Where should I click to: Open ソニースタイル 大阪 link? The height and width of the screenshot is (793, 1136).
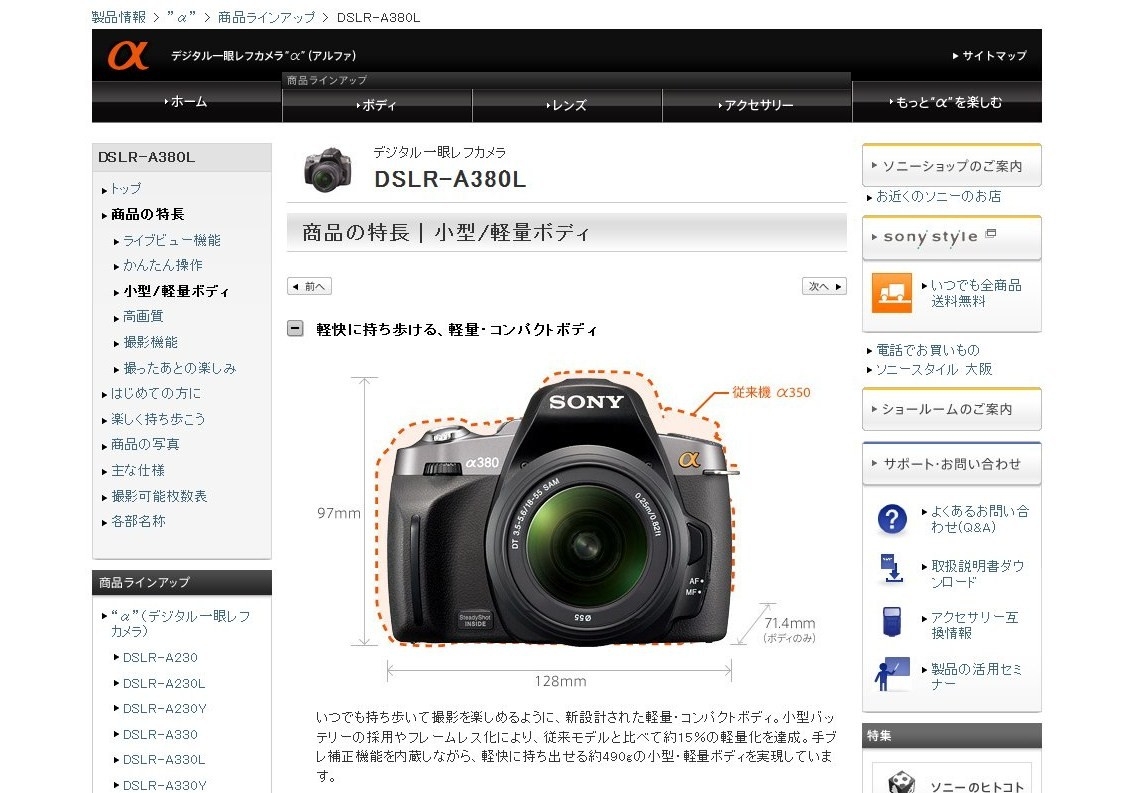click(x=933, y=369)
